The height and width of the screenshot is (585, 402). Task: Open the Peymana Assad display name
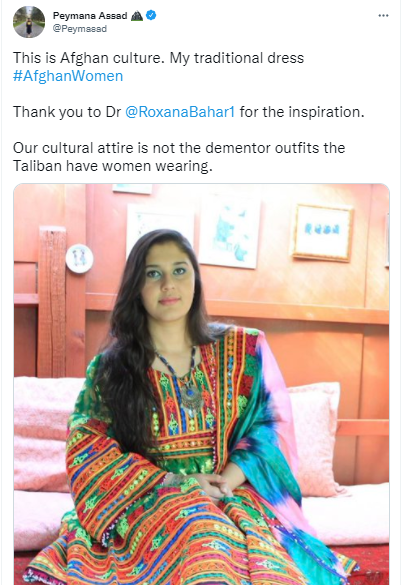[90, 16]
